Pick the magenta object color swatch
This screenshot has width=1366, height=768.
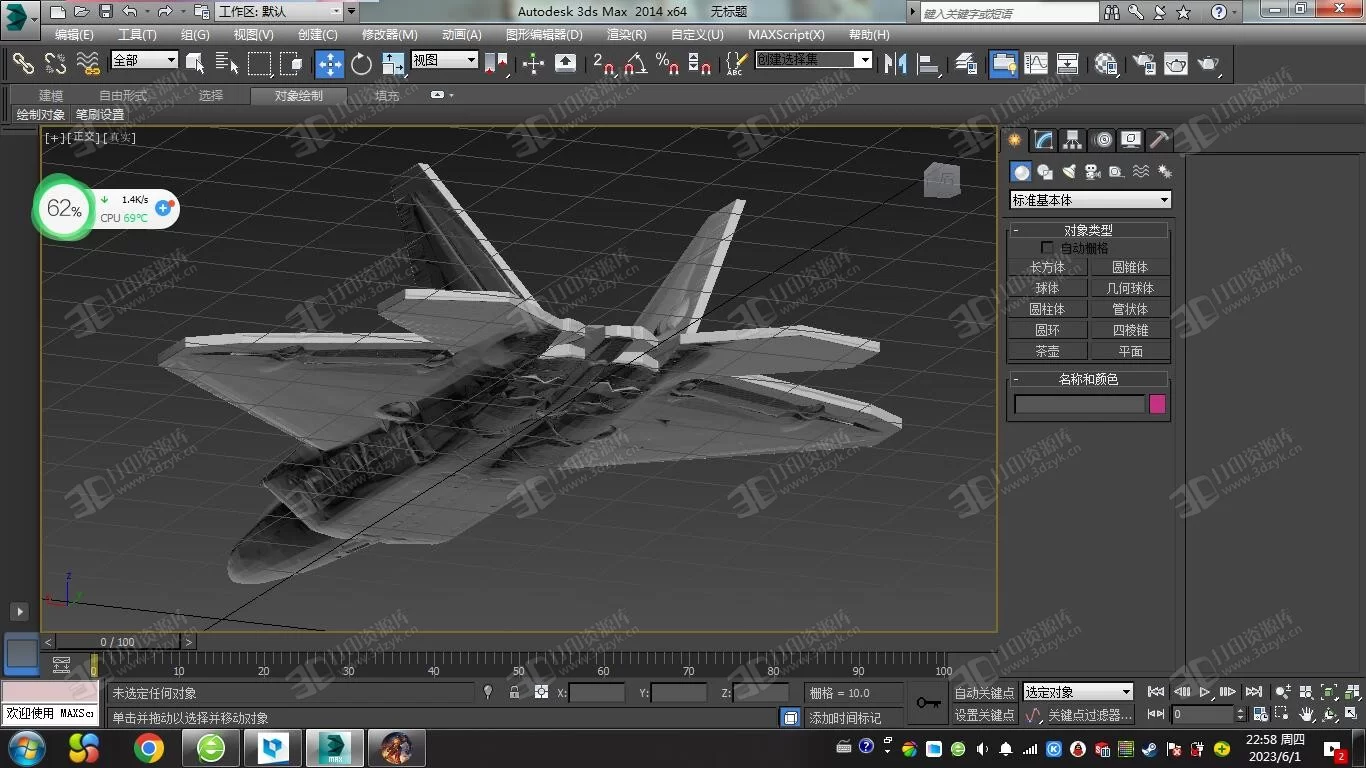[x=1158, y=404]
